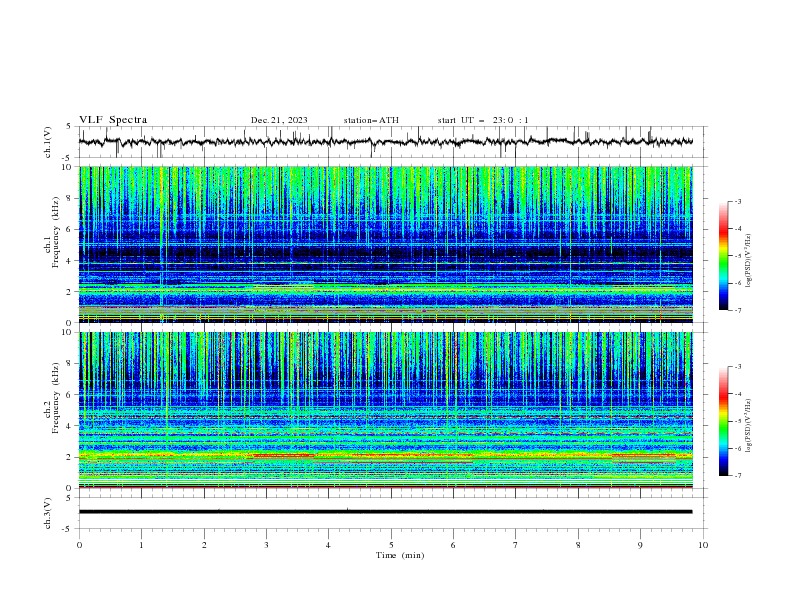
Task: Click the "VLF Spectra" plot title
Action: pos(113,120)
